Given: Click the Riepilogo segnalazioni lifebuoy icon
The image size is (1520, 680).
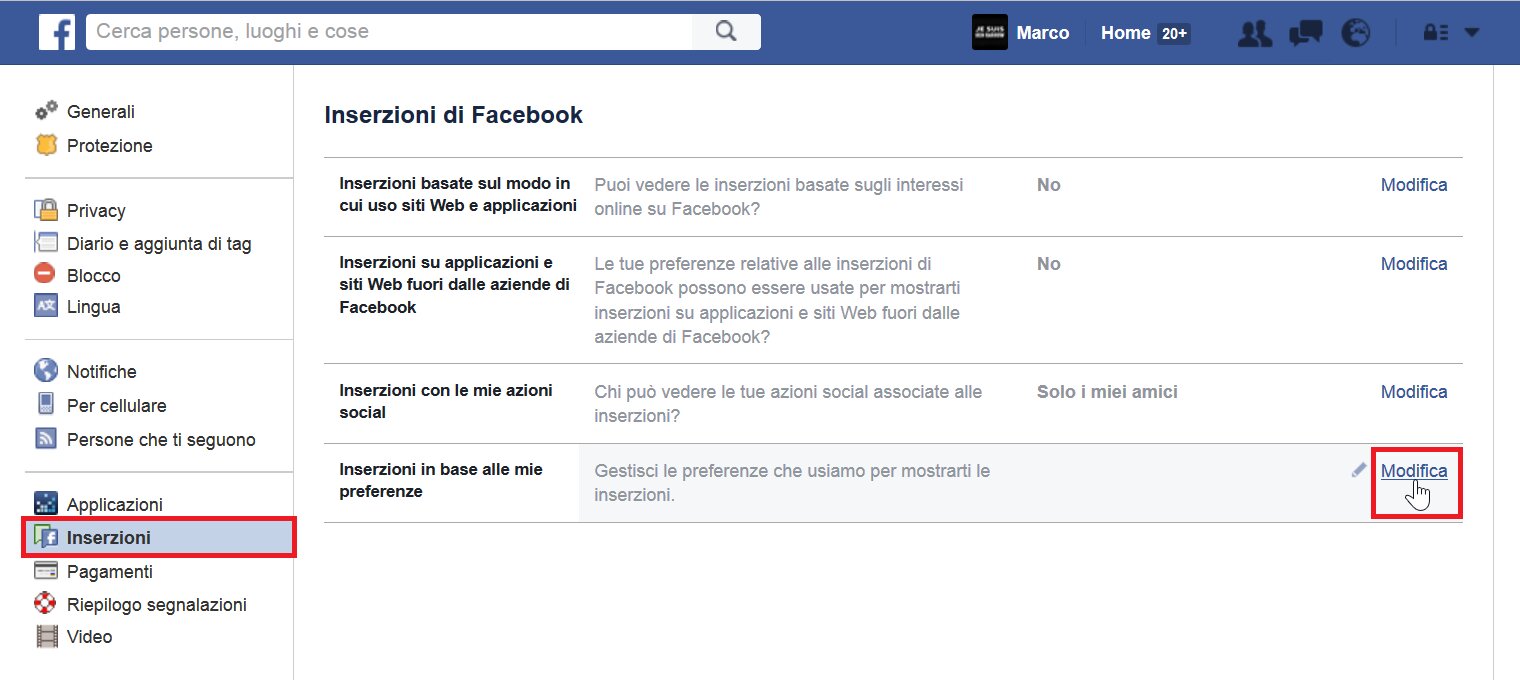Looking at the screenshot, I should click(x=46, y=604).
